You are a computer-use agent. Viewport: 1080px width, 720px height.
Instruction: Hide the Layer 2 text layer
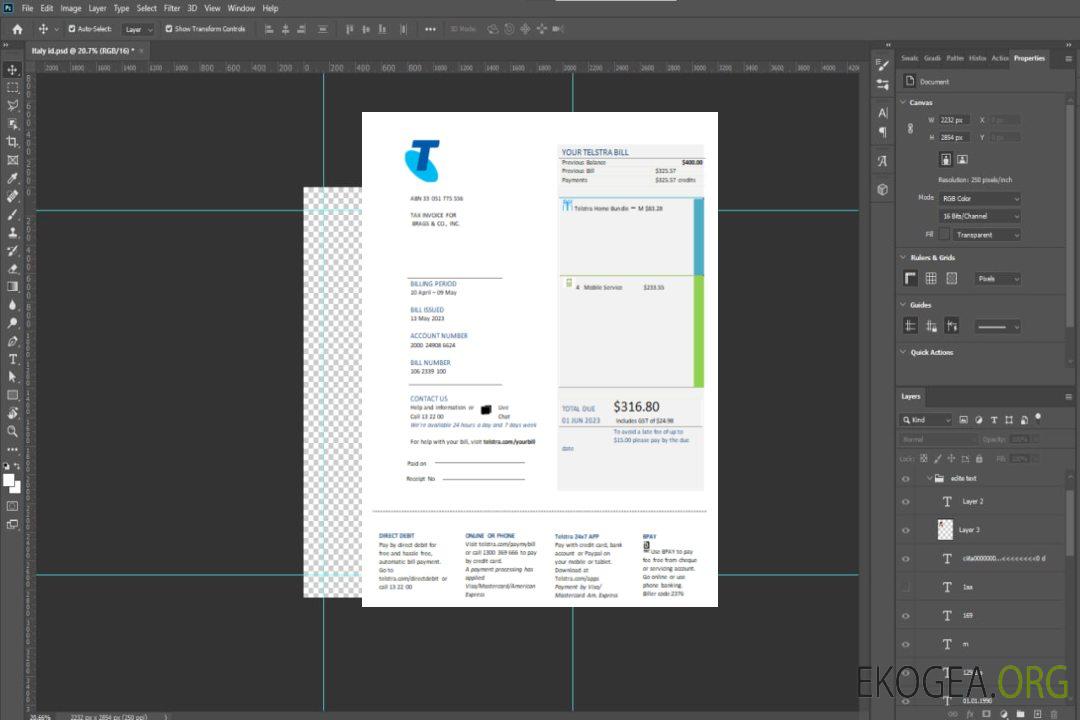pos(906,501)
